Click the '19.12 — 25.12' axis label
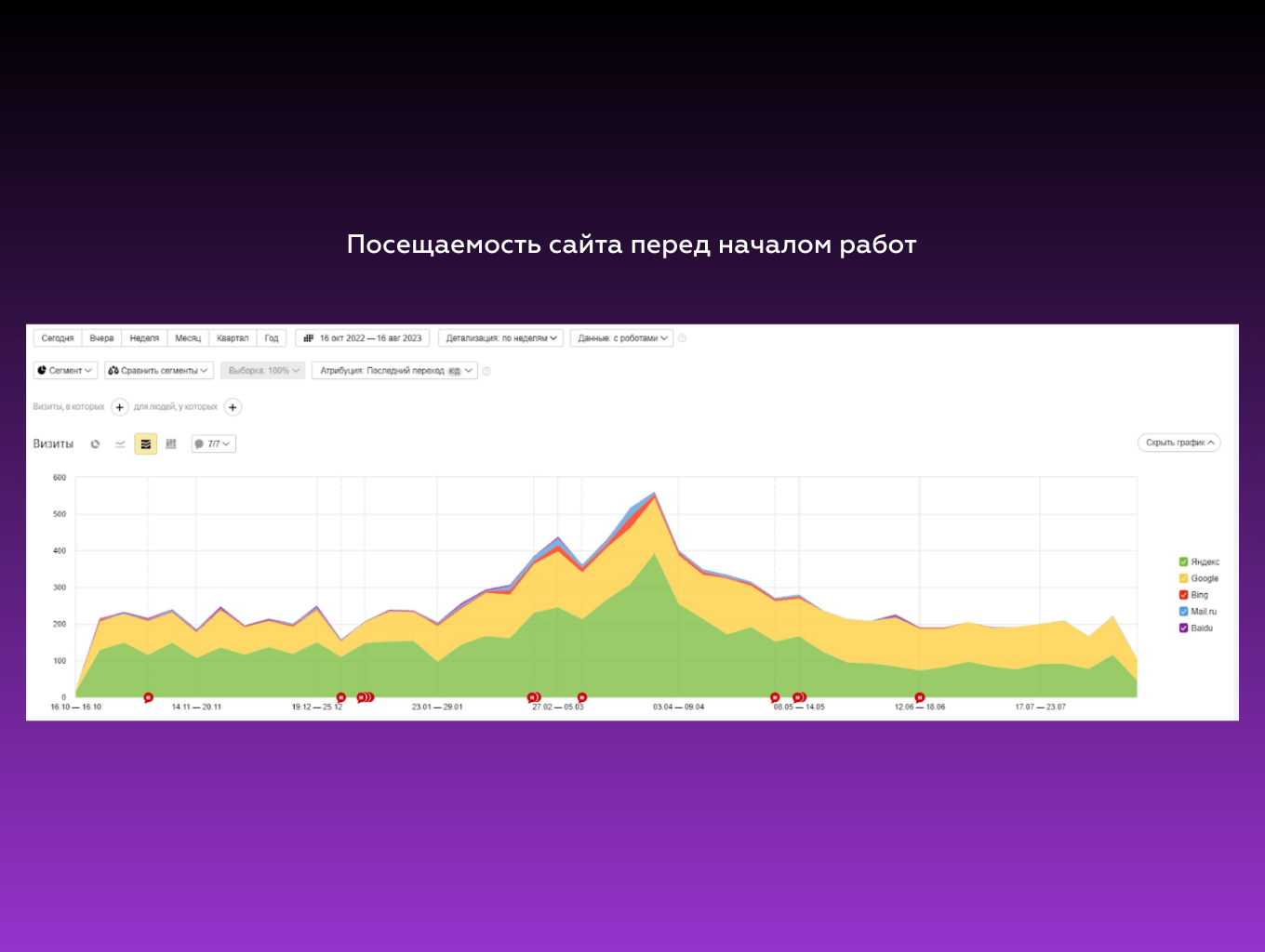Screen dimensions: 1265x952 (317, 707)
